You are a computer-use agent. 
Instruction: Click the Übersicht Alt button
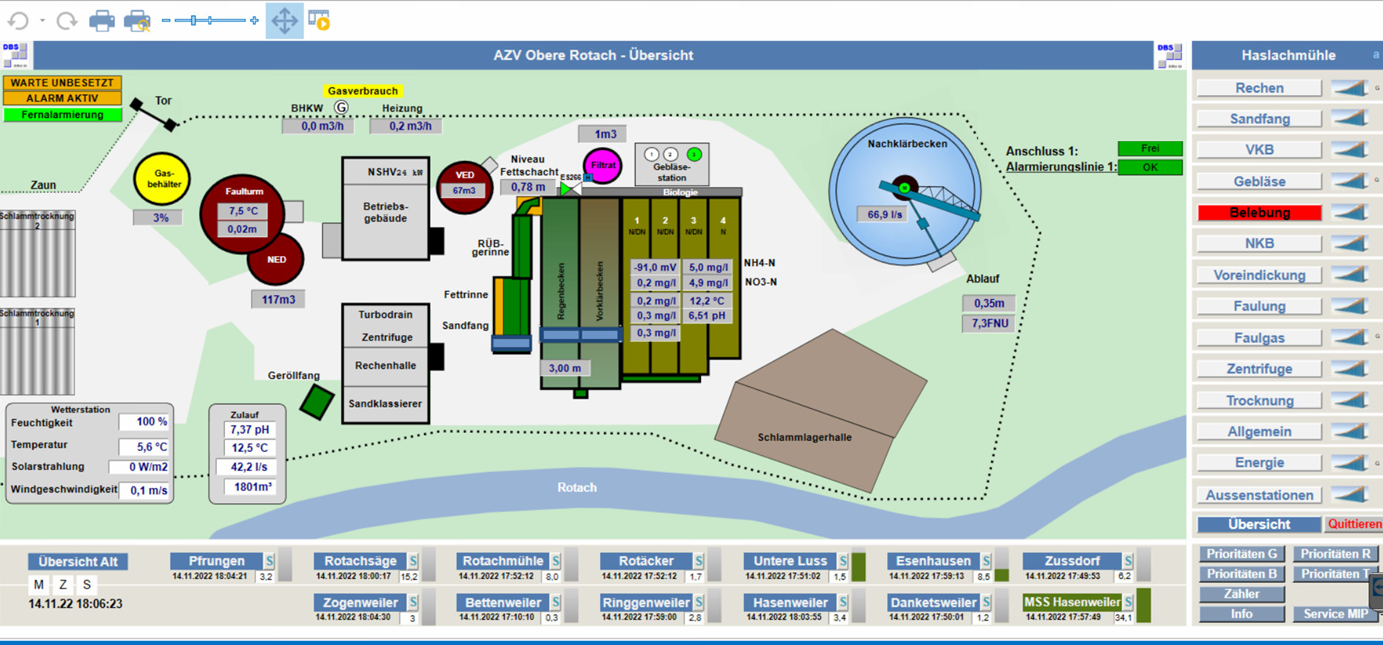(78, 561)
